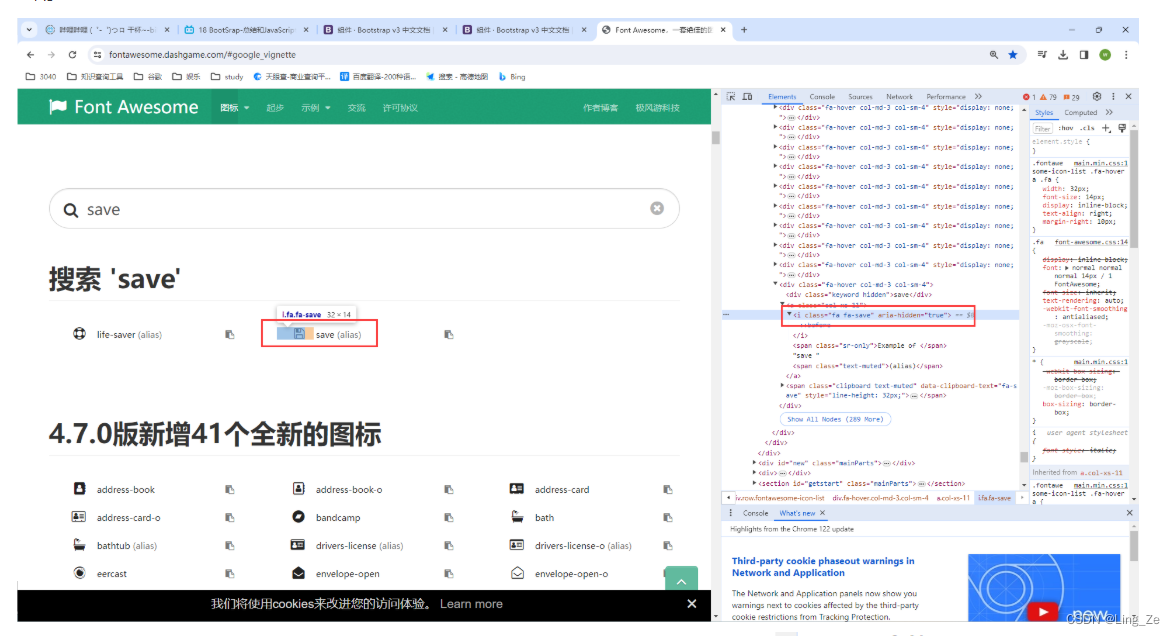Copy icon next to save (alias)
1175x636 pixels.
coord(449,335)
